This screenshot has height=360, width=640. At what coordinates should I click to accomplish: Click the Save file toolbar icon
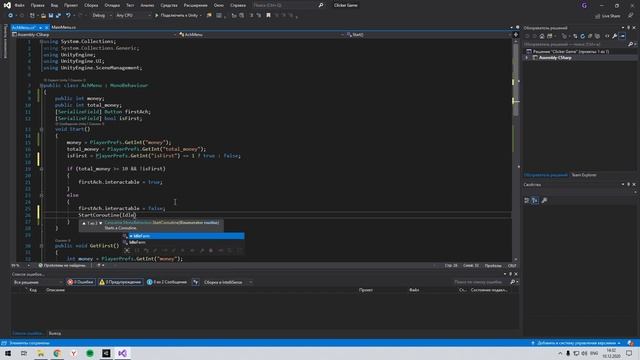(x=51, y=16)
